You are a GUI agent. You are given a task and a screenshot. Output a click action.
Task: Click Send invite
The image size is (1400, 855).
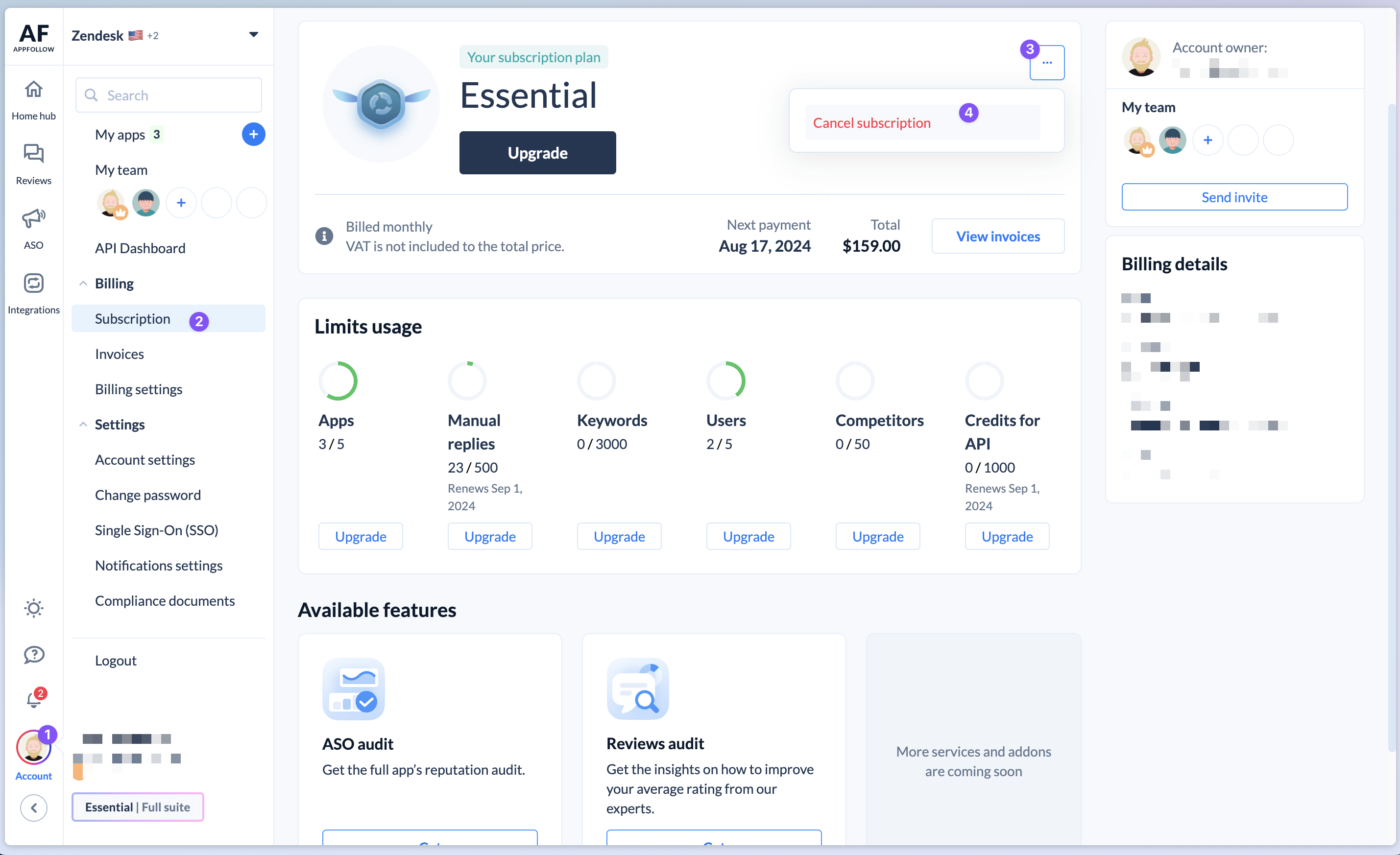coord(1234,197)
